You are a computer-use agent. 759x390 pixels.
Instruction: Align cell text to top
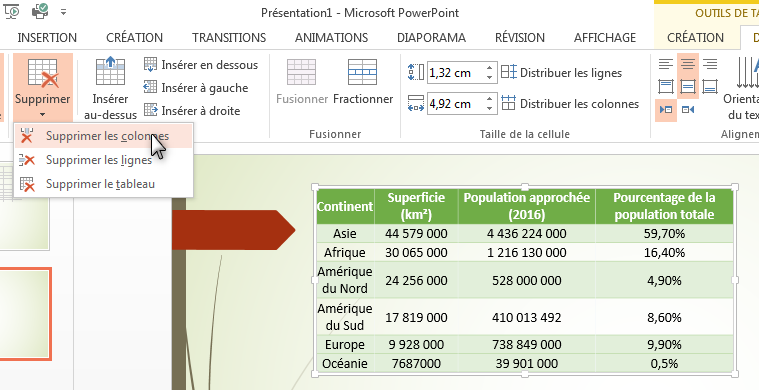click(666, 87)
